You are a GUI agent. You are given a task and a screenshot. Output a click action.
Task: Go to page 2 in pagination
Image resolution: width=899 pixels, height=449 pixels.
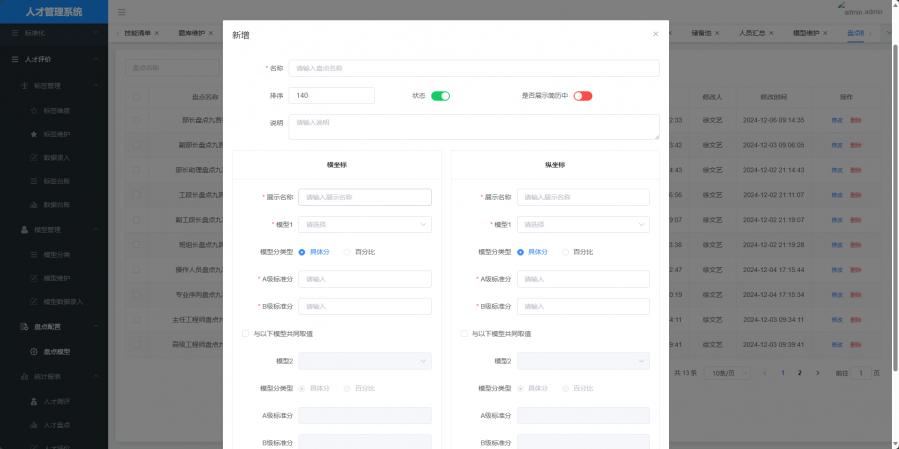point(799,373)
